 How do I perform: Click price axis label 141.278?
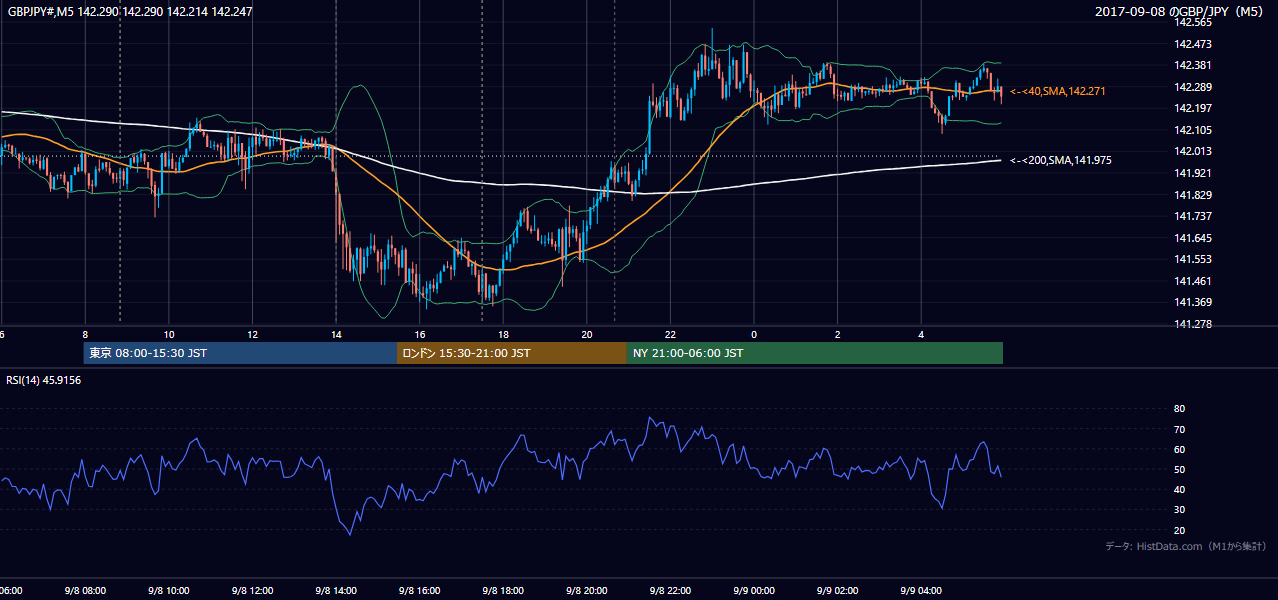point(1194,324)
